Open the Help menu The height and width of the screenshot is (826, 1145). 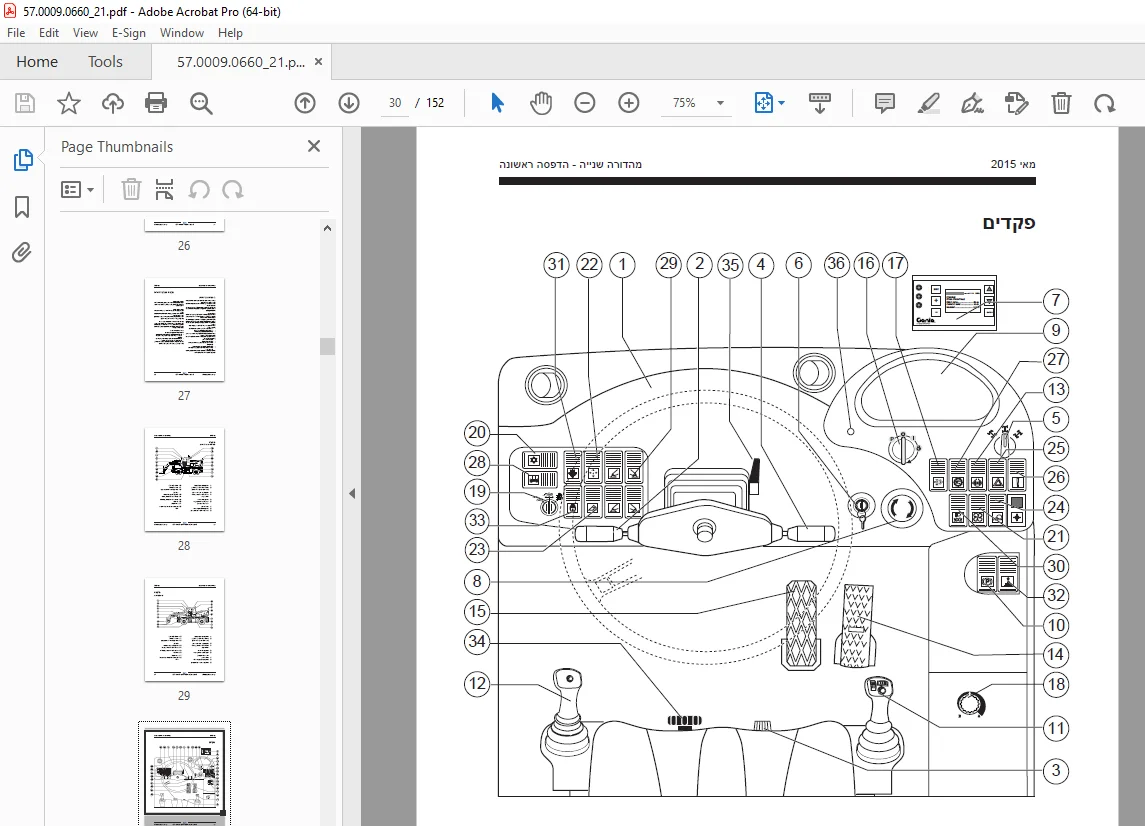click(230, 33)
